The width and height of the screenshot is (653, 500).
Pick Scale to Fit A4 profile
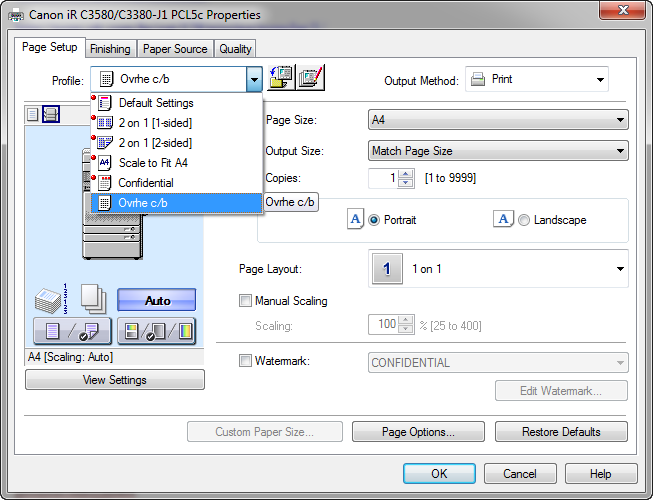point(177,163)
